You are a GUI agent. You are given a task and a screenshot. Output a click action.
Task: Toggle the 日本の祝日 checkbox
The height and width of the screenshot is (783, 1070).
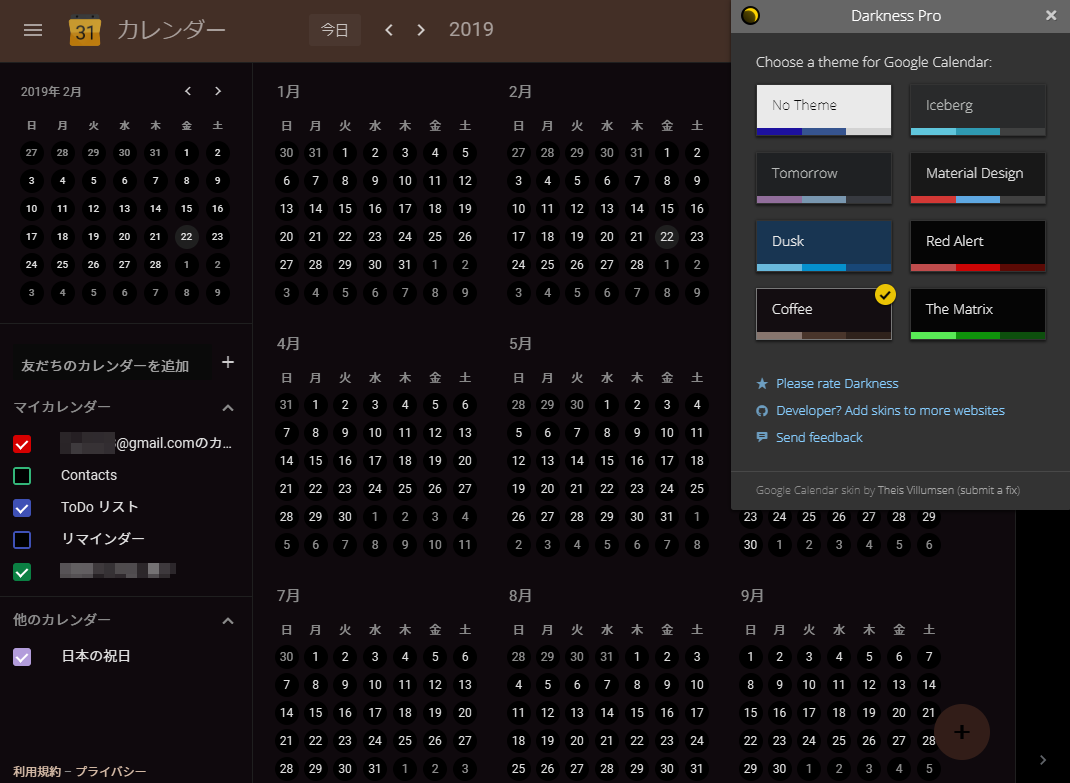tap(22, 657)
